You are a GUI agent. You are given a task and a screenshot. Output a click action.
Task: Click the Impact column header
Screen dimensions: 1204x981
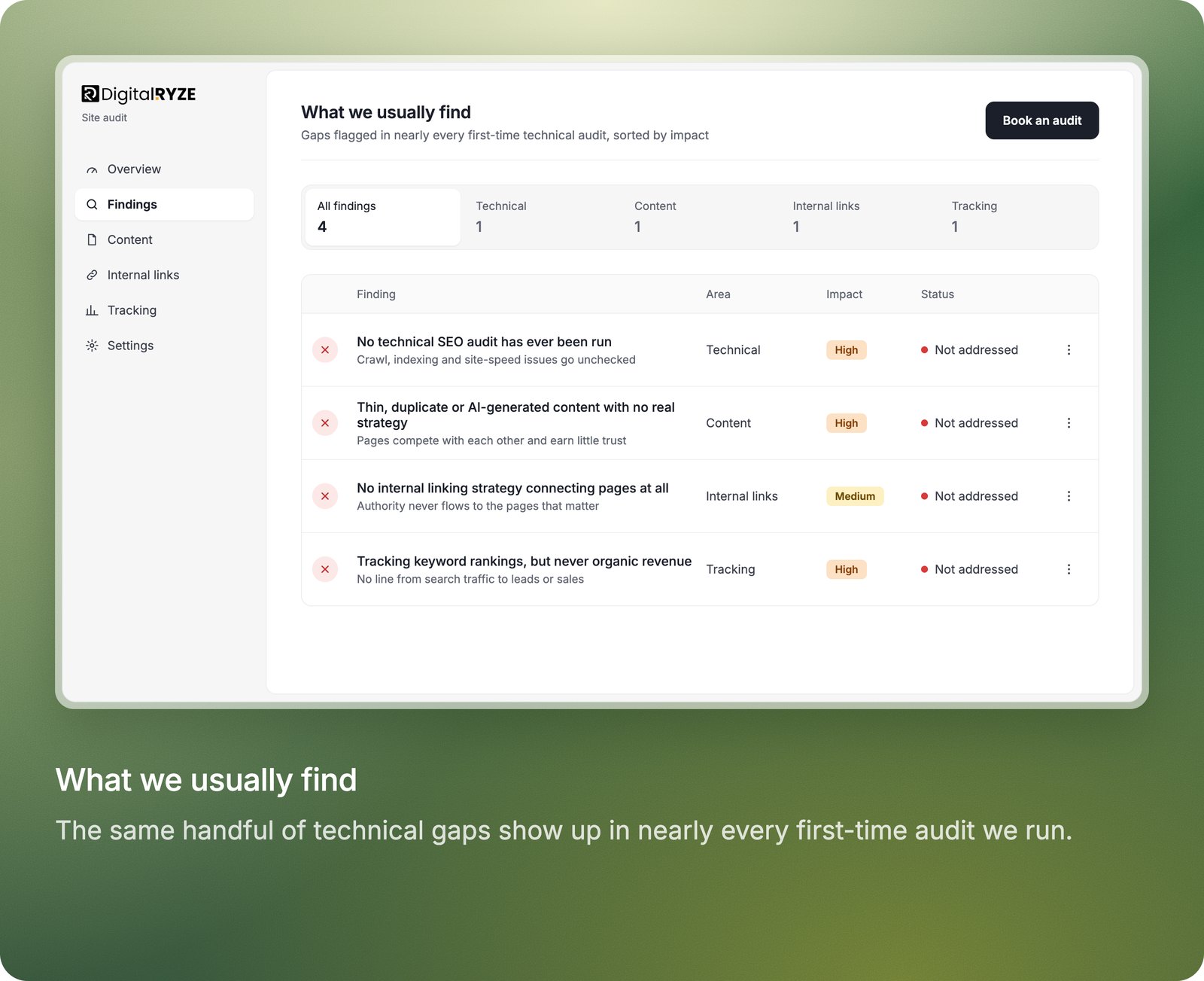pyautogui.click(x=844, y=294)
